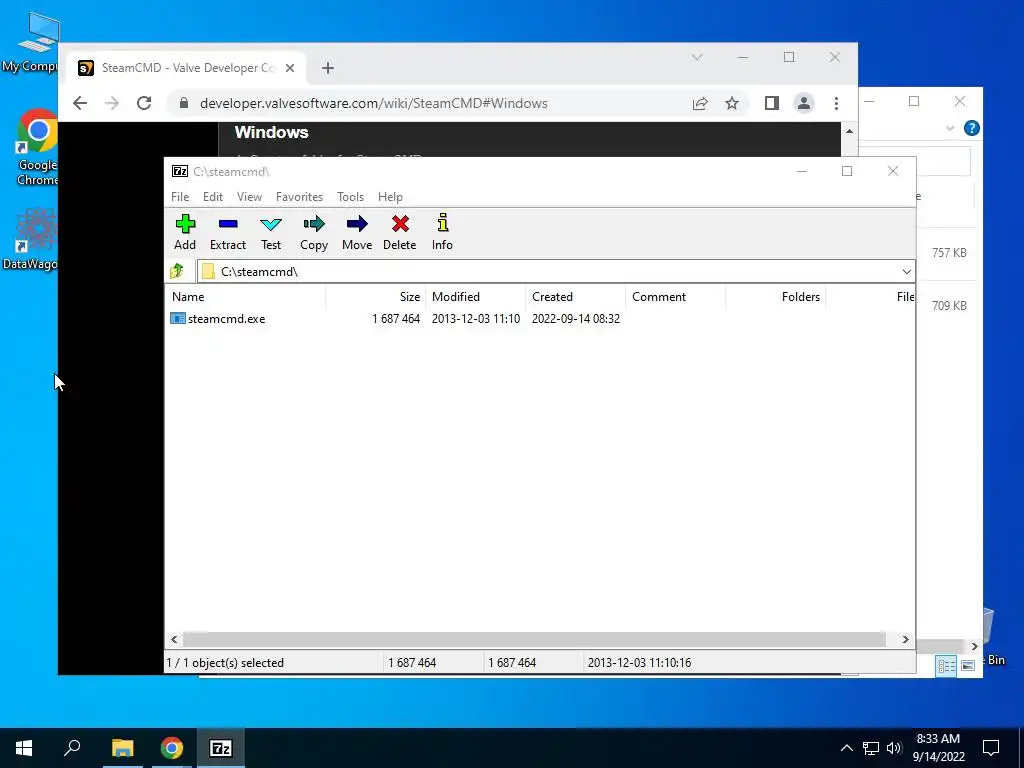The width and height of the screenshot is (1024, 768).
Task: Click the 7-Zip taskbar button
Action: click(221, 748)
